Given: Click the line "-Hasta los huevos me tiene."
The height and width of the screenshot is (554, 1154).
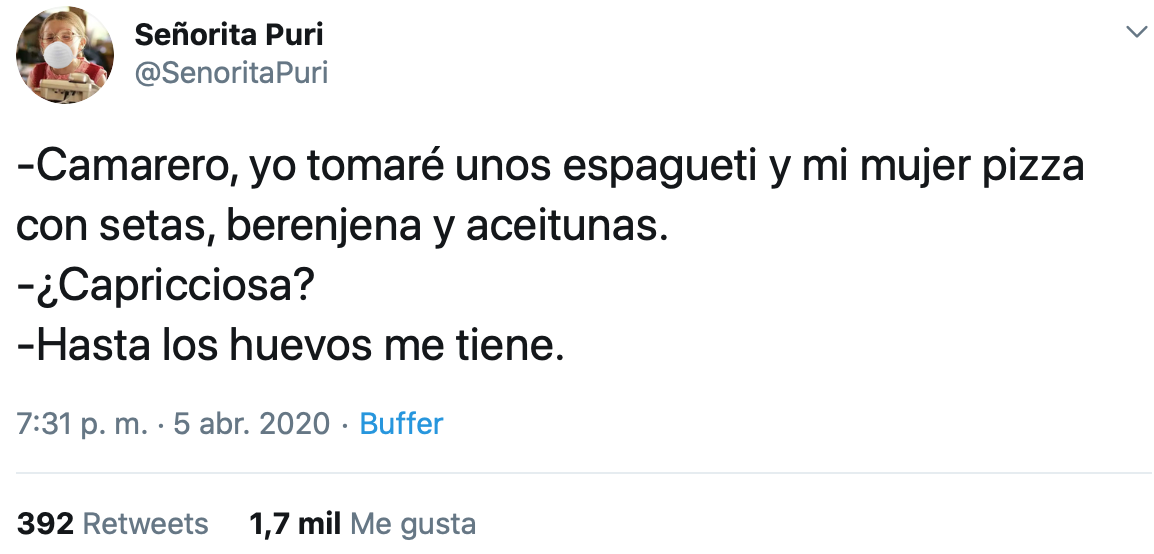Looking at the screenshot, I should 291,347.
